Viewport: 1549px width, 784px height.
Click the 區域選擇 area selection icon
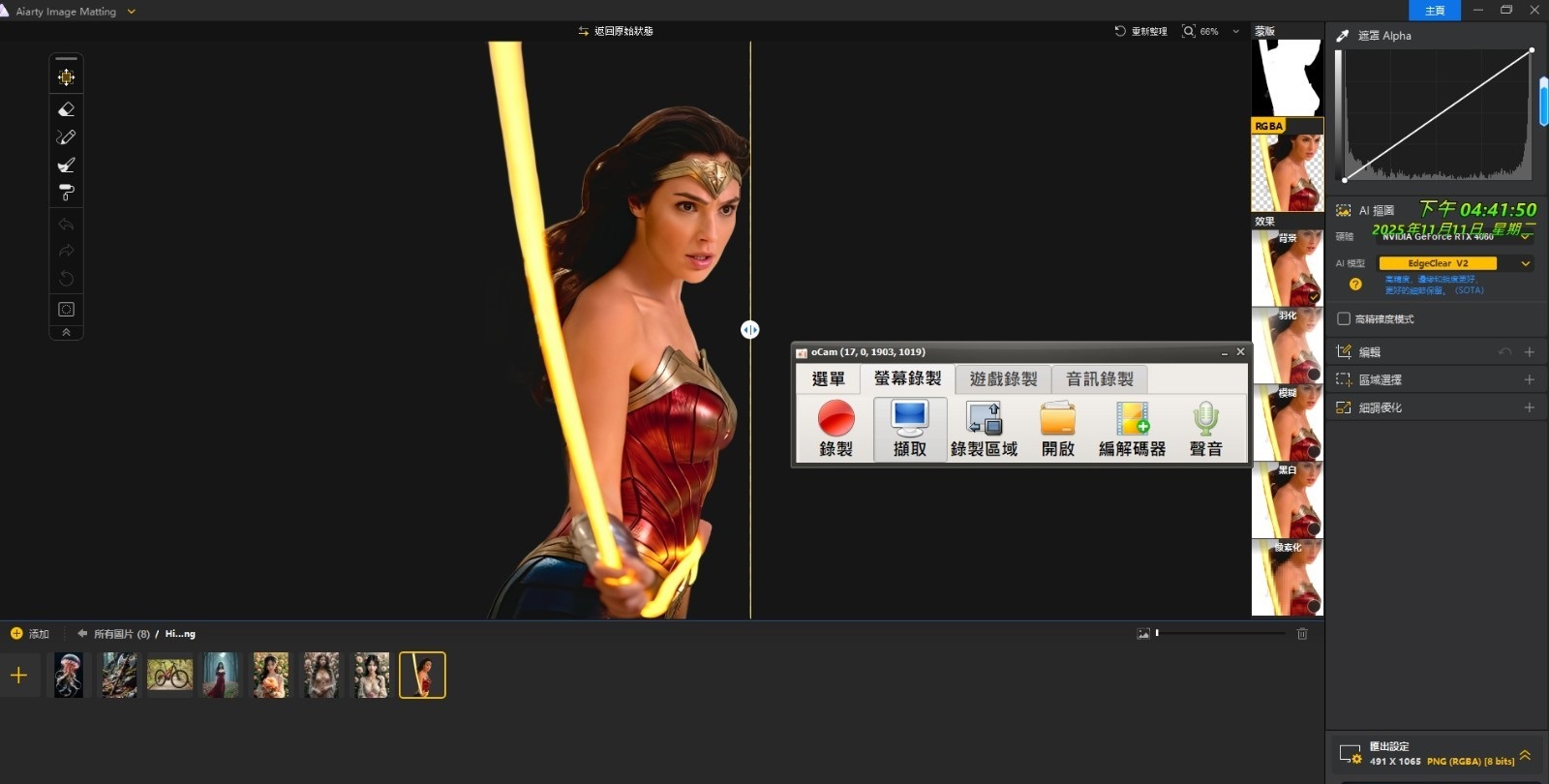[1344, 380]
